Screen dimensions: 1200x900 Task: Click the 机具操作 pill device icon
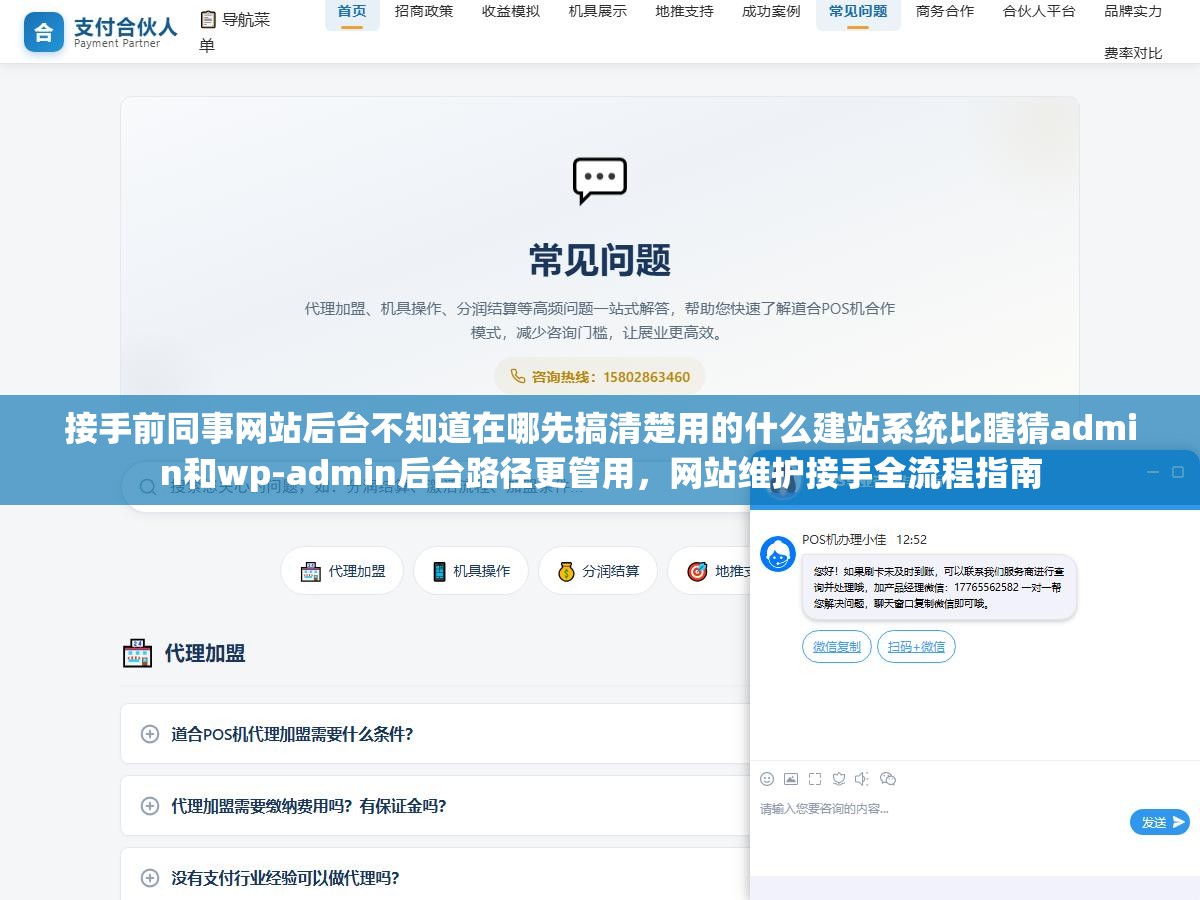[439, 571]
